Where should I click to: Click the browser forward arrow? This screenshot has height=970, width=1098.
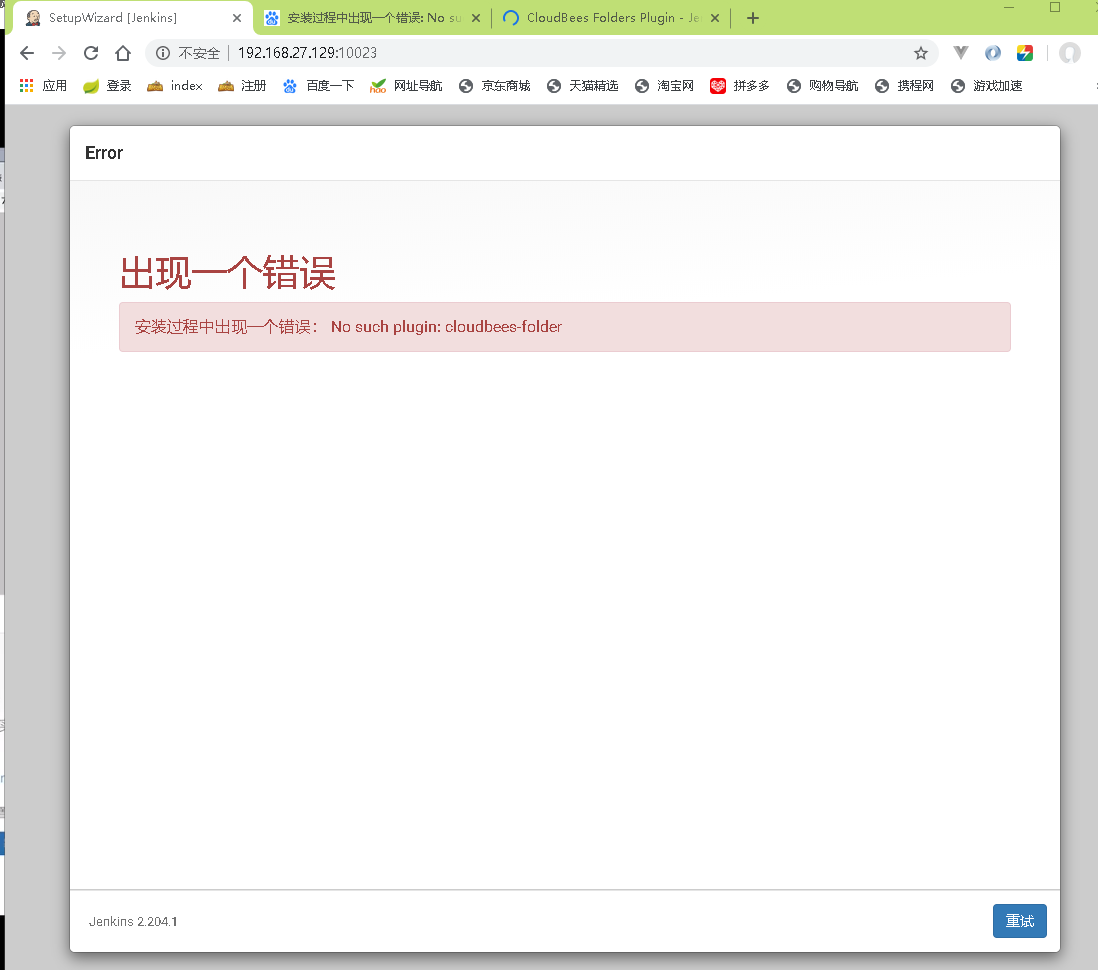click(x=59, y=53)
